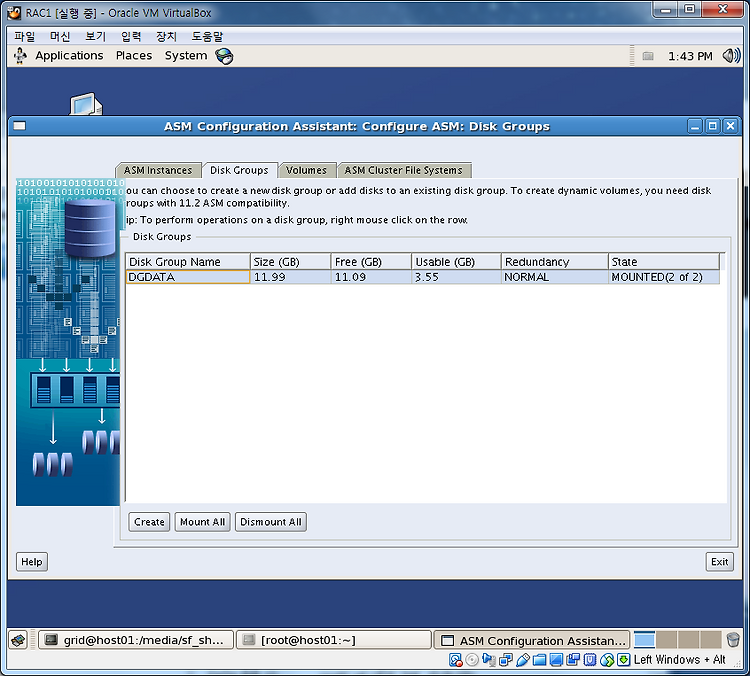The image size is (750, 676).
Task: Click the VirtualBox network status icon
Action: [506, 660]
